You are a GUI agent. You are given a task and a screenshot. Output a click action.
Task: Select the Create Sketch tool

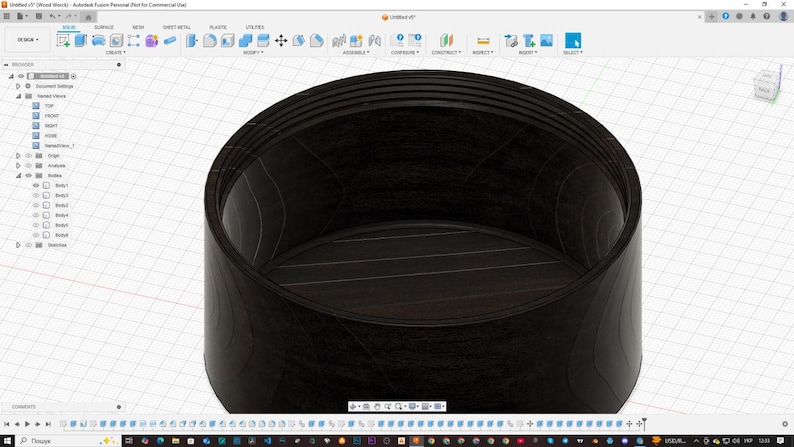pyautogui.click(x=63, y=40)
